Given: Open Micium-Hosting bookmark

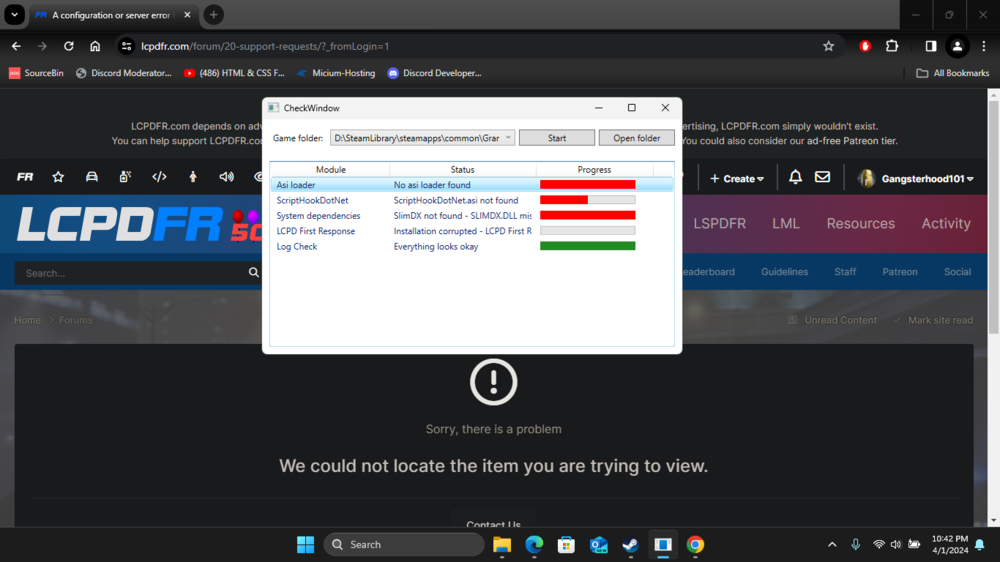Looking at the screenshot, I should click(336, 73).
